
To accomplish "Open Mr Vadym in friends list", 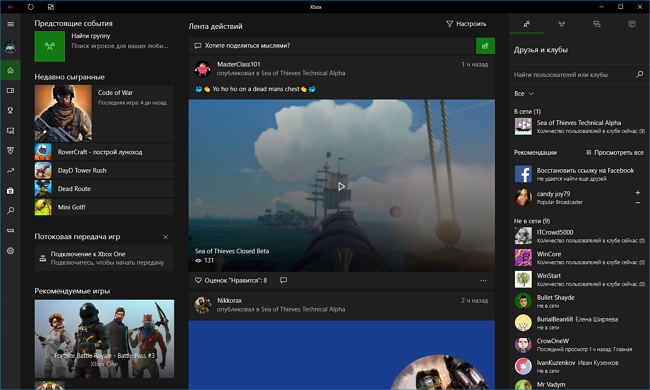I will 579,385.
